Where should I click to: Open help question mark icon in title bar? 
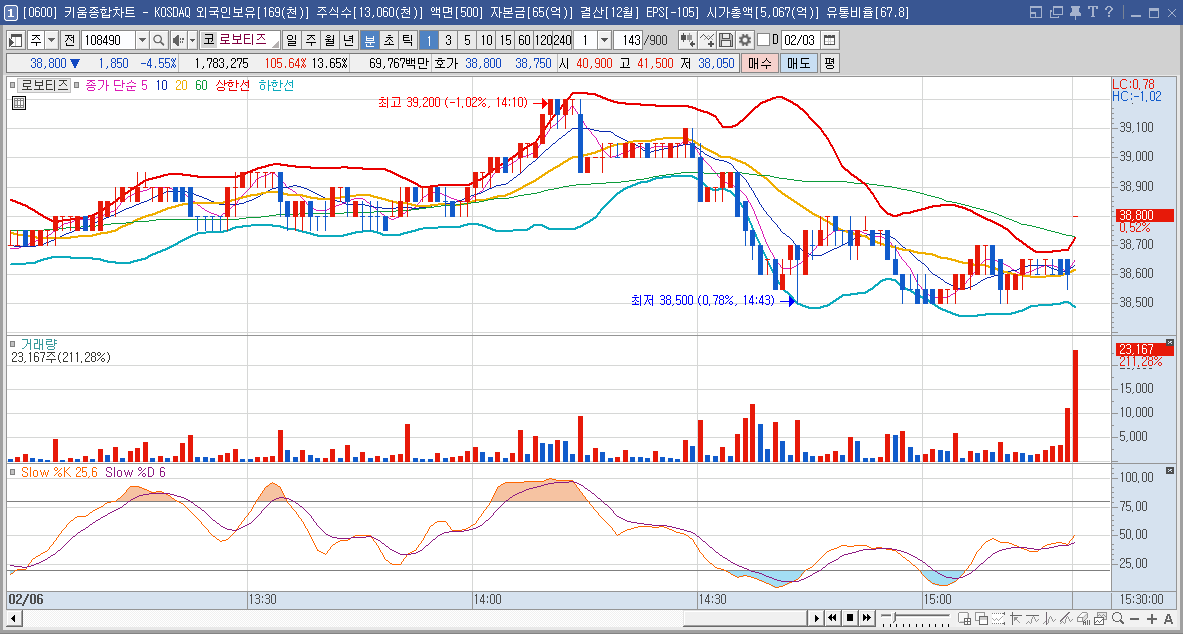(1108, 11)
